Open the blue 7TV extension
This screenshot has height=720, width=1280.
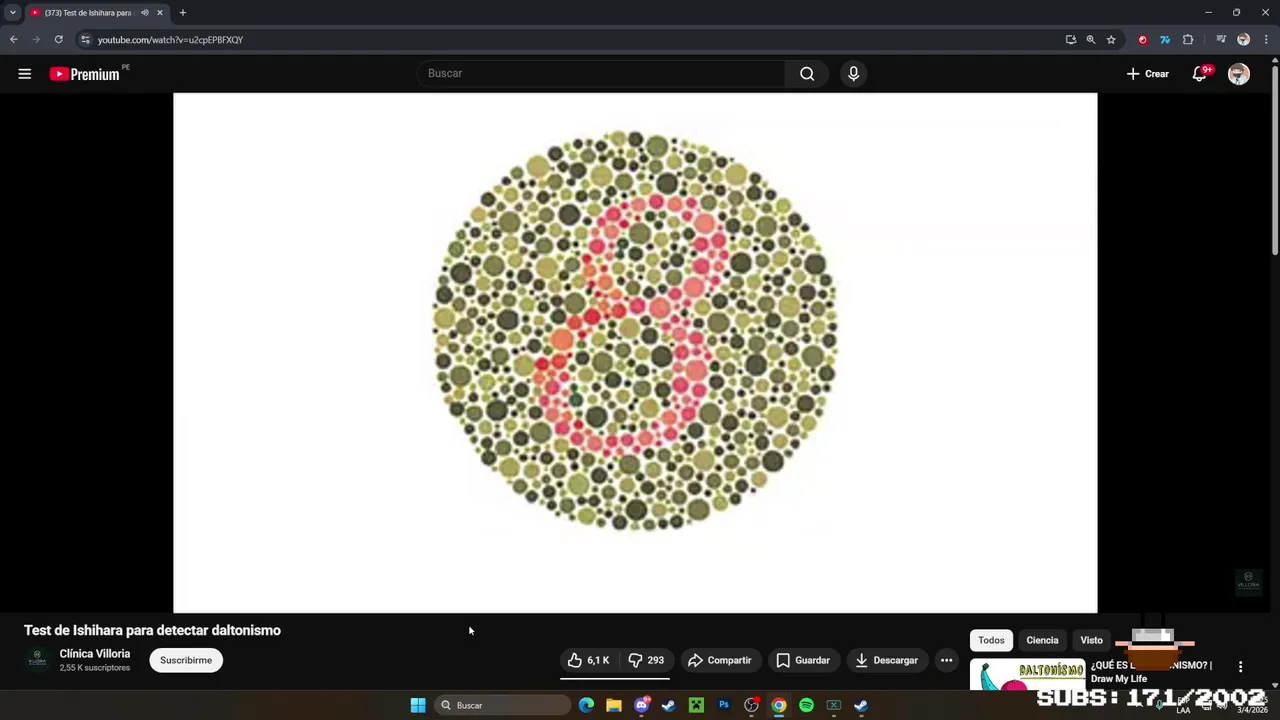(x=1165, y=39)
